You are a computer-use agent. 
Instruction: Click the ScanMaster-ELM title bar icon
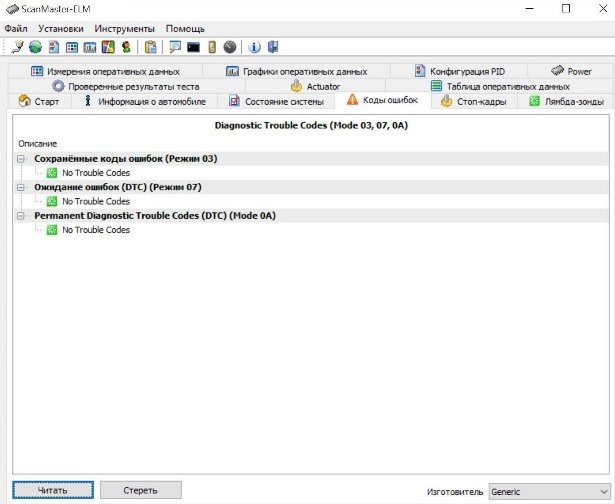(12, 9)
